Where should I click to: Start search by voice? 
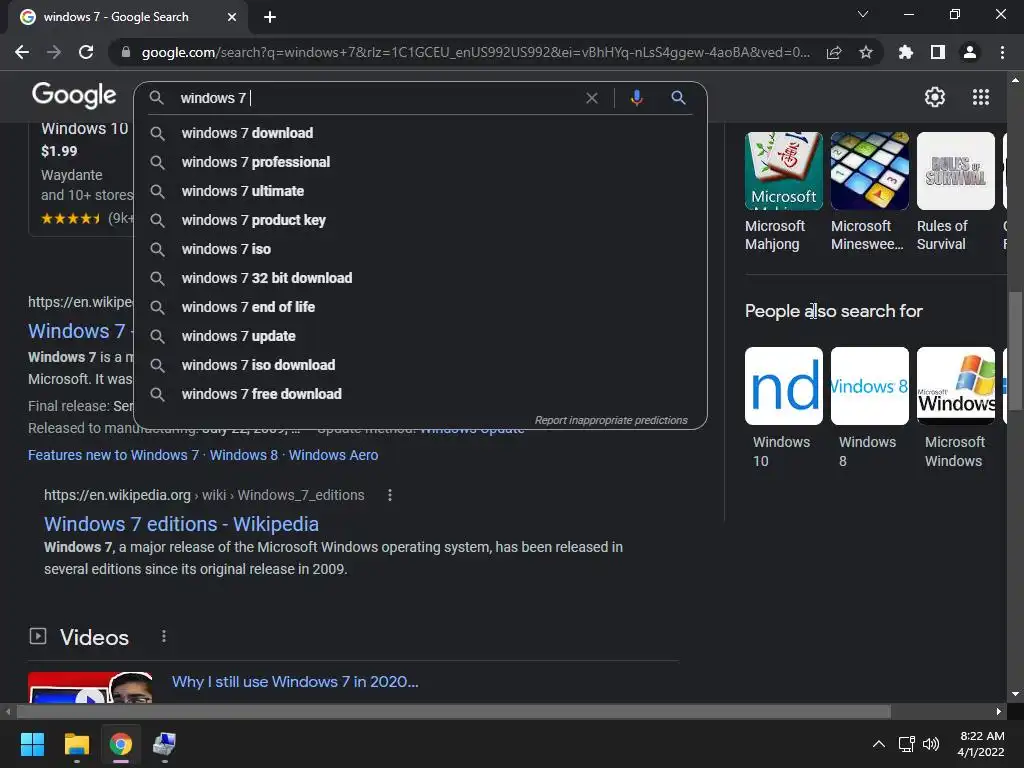click(637, 98)
